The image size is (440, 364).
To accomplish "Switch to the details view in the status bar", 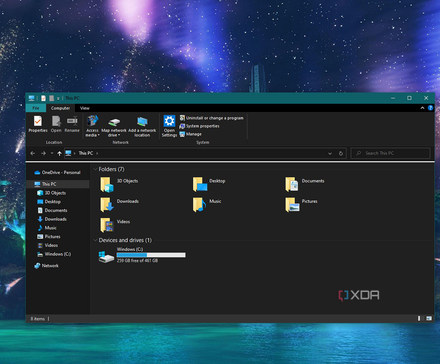I will [419, 319].
